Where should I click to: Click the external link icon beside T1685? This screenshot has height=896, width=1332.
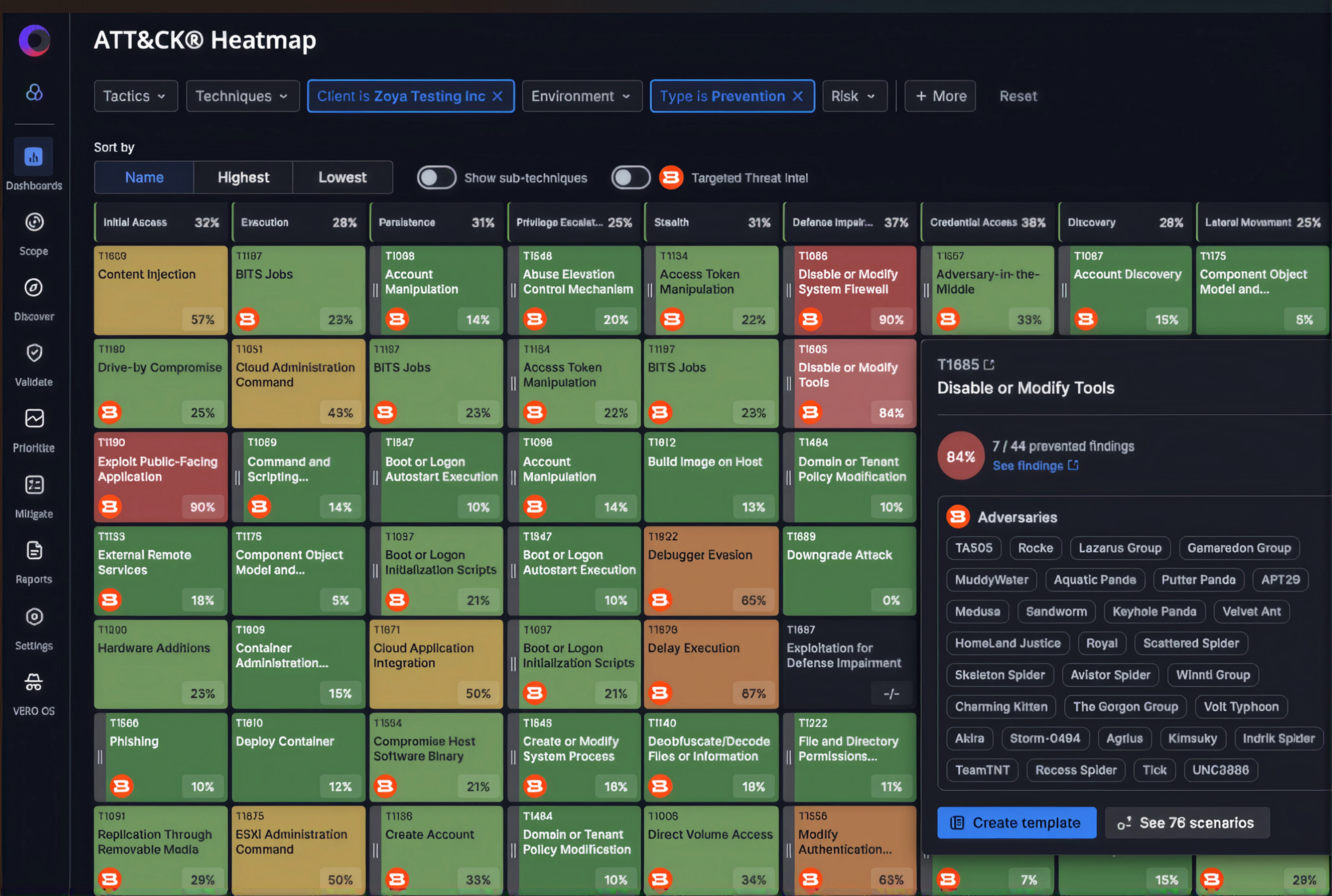(x=989, y=365)
